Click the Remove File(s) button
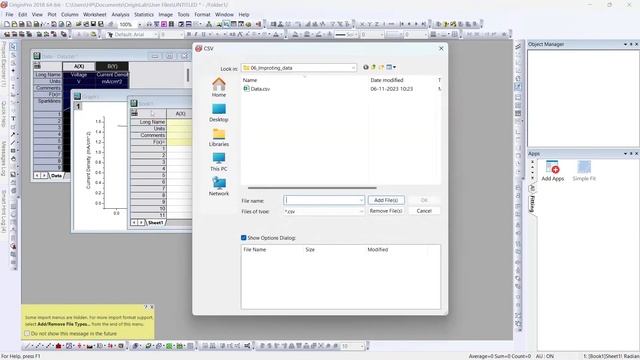Image resolution: width=640 pixels, height=360 pixels. tap(386, 211)
